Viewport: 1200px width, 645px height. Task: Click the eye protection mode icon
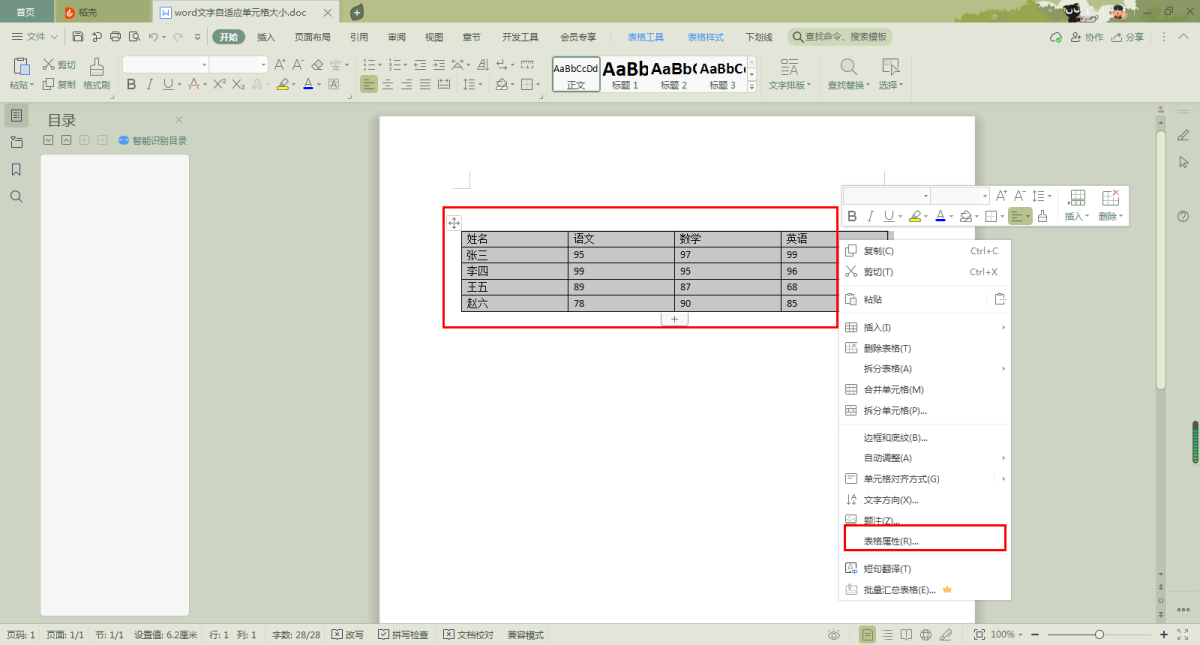pyautogui.click(x=834, y=635)
